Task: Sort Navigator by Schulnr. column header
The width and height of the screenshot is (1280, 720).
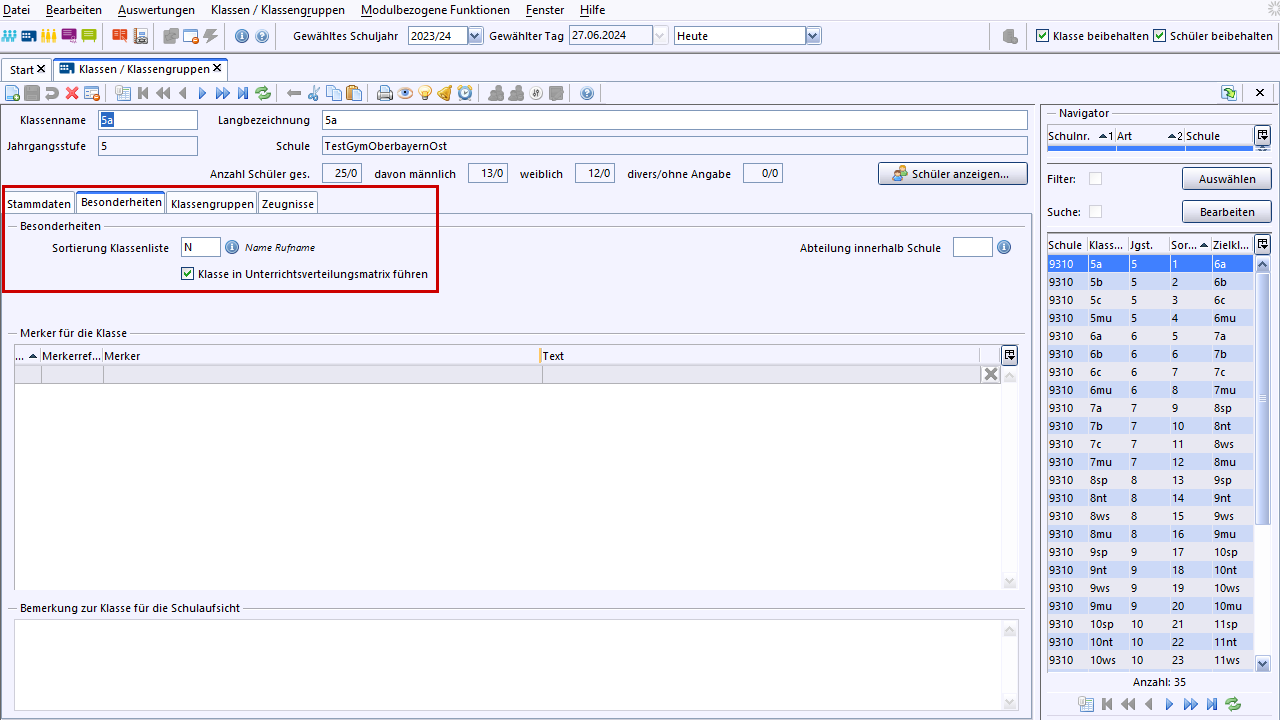Action: pos(1081,136)
